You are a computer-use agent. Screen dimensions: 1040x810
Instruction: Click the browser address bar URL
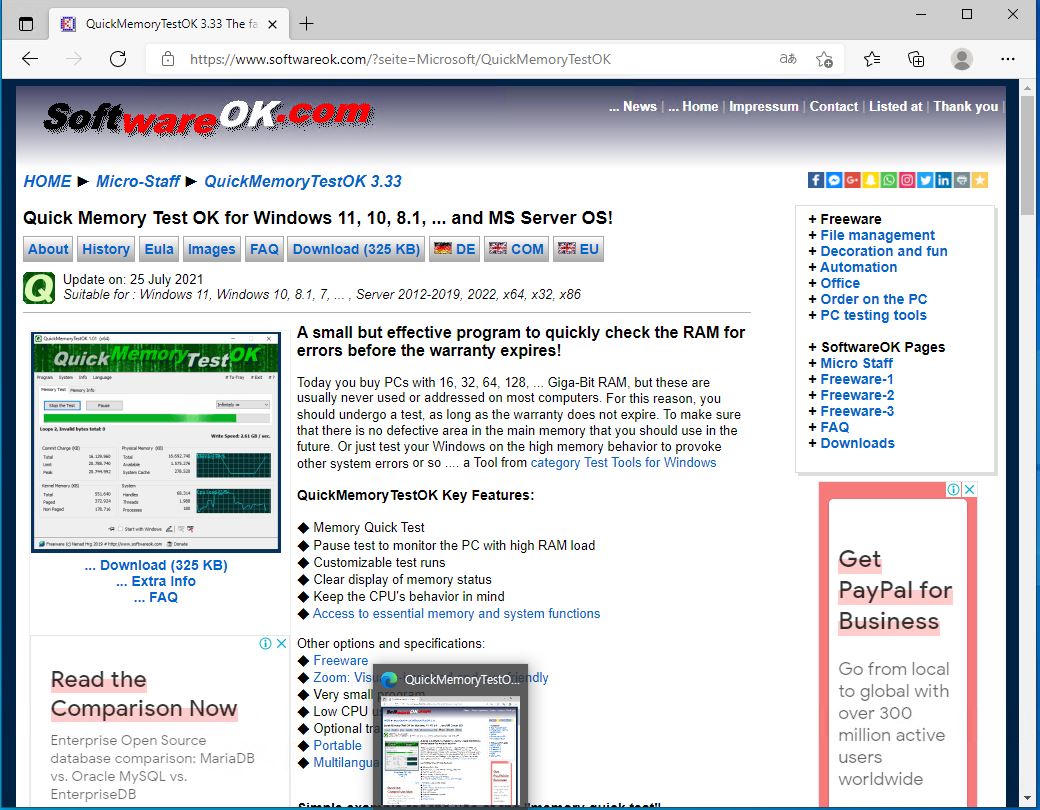pyautogui.click(x=400, y=59)
